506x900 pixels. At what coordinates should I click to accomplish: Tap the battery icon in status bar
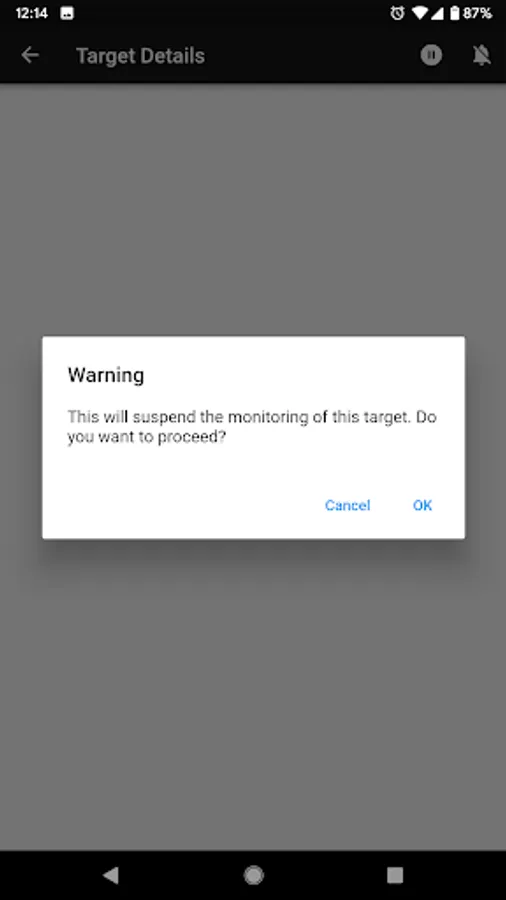point(454,13)
